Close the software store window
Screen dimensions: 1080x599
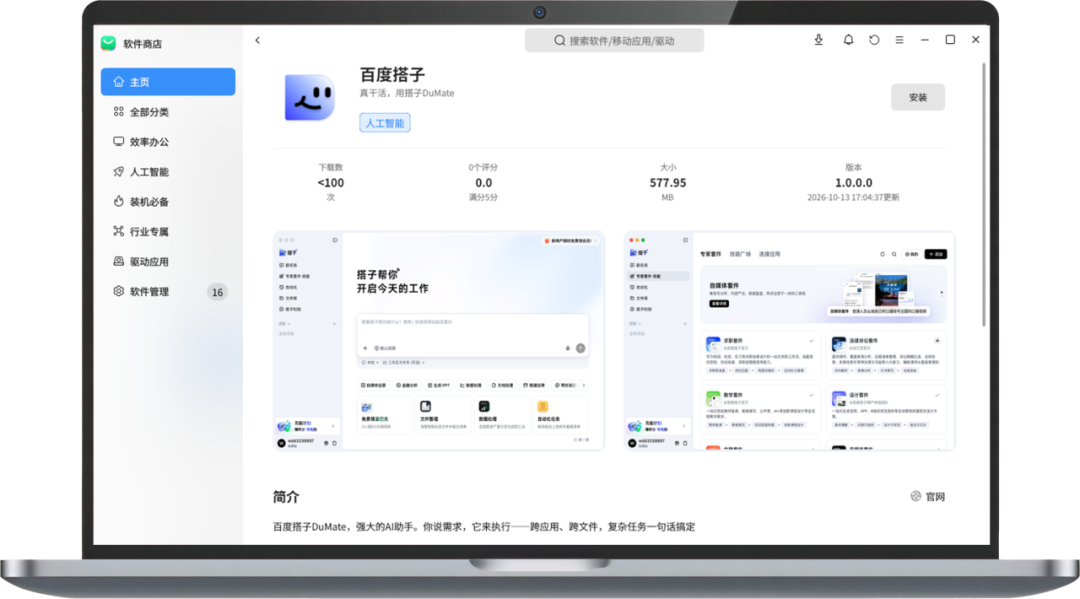click(x=975, y=40)
